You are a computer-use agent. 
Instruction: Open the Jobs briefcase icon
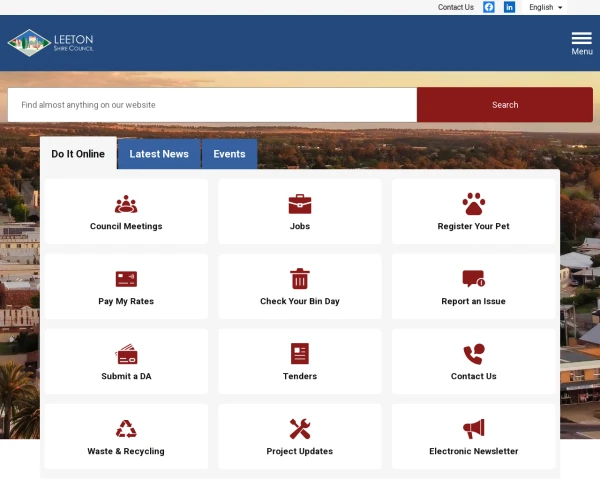(x=300, y=204)
